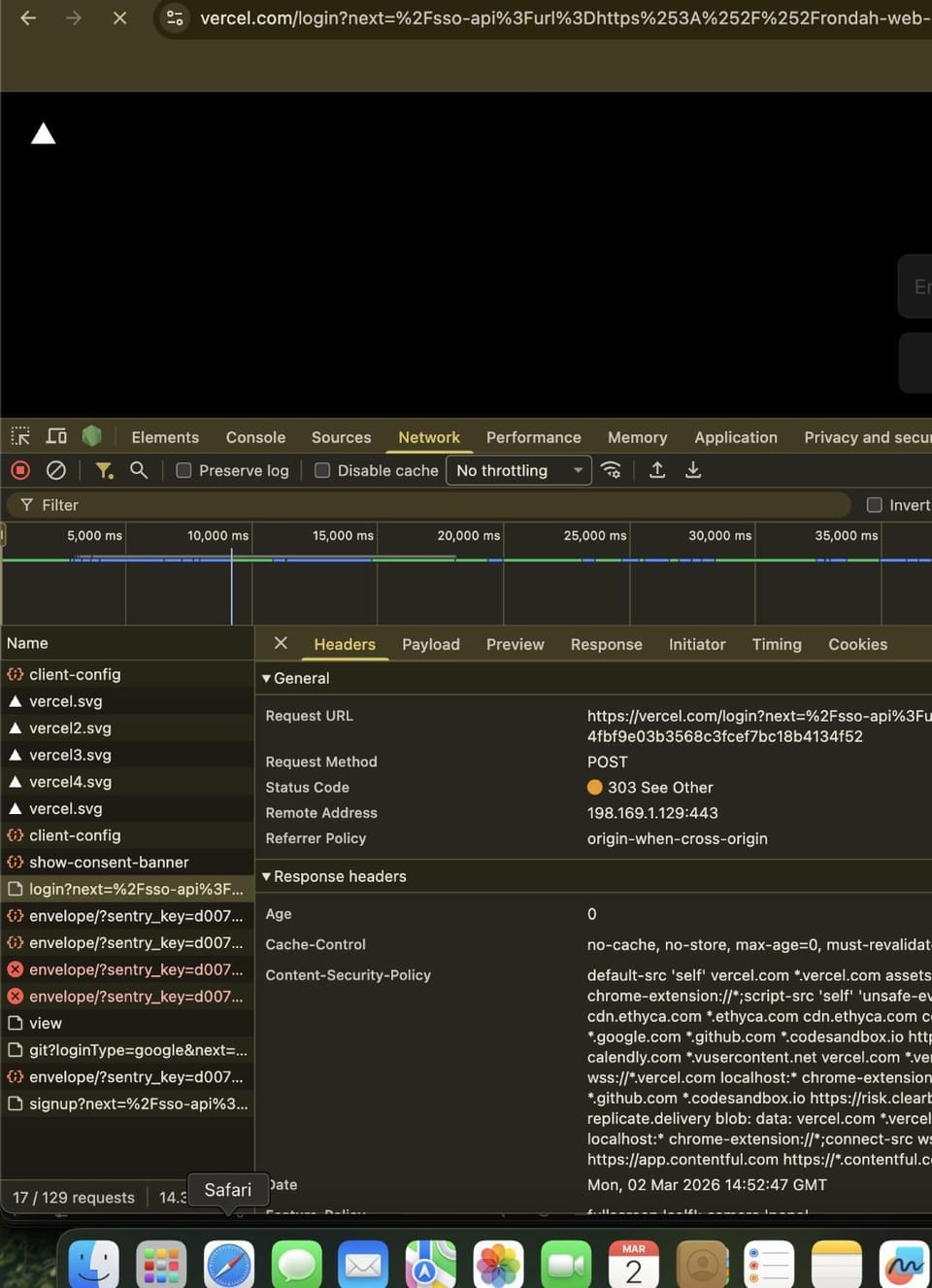Screen dimensions: 932x1288
Task: Export HAR file download icon
Action: [x=693, y=470]
